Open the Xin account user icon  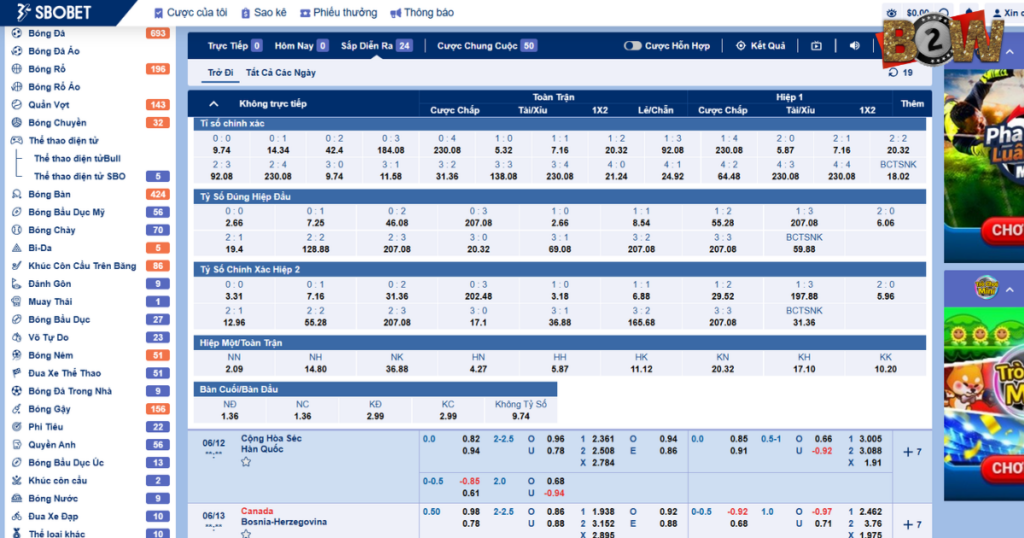(997, 12)
